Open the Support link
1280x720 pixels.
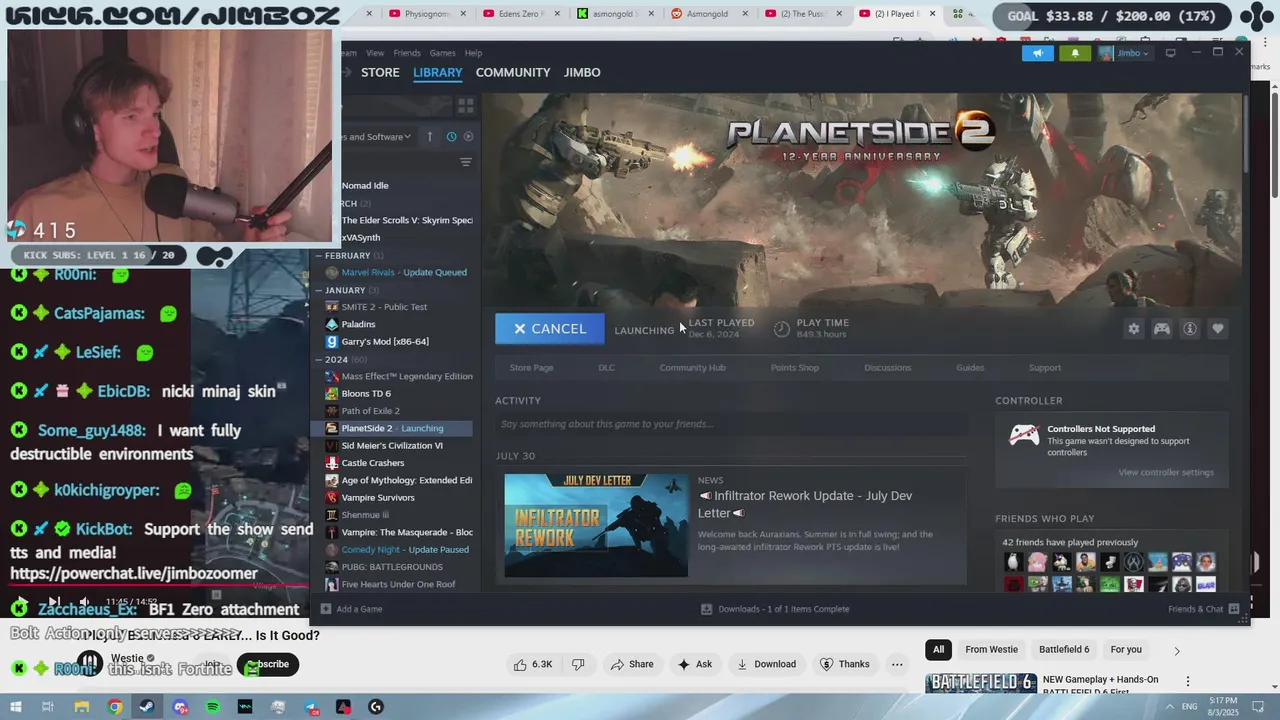coord(1045,368)
